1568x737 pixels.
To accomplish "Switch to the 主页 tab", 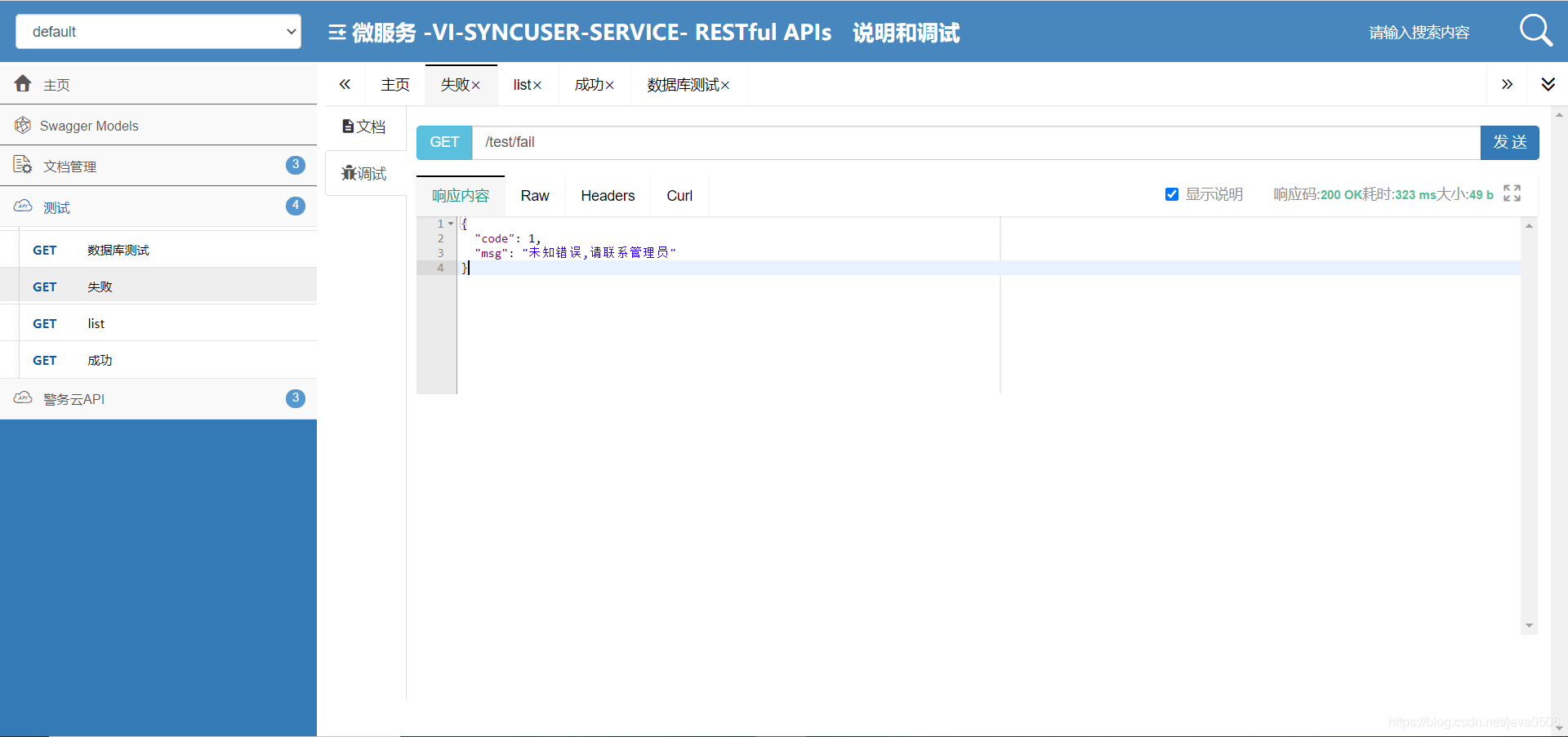I will [395, 85].
